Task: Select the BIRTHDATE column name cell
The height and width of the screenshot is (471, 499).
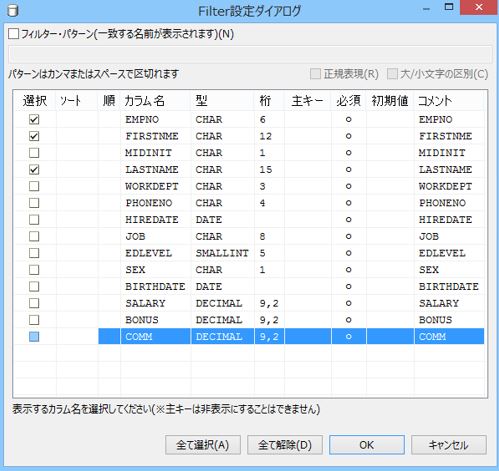Action: coord(156,286)
